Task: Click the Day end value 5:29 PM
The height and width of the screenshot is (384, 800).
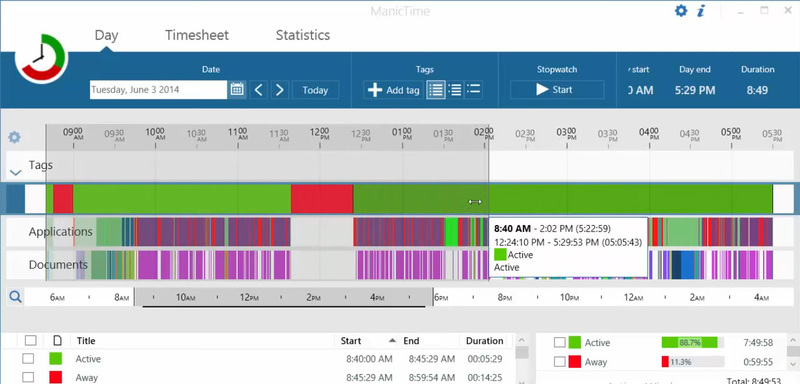Action: coord(695,91)
